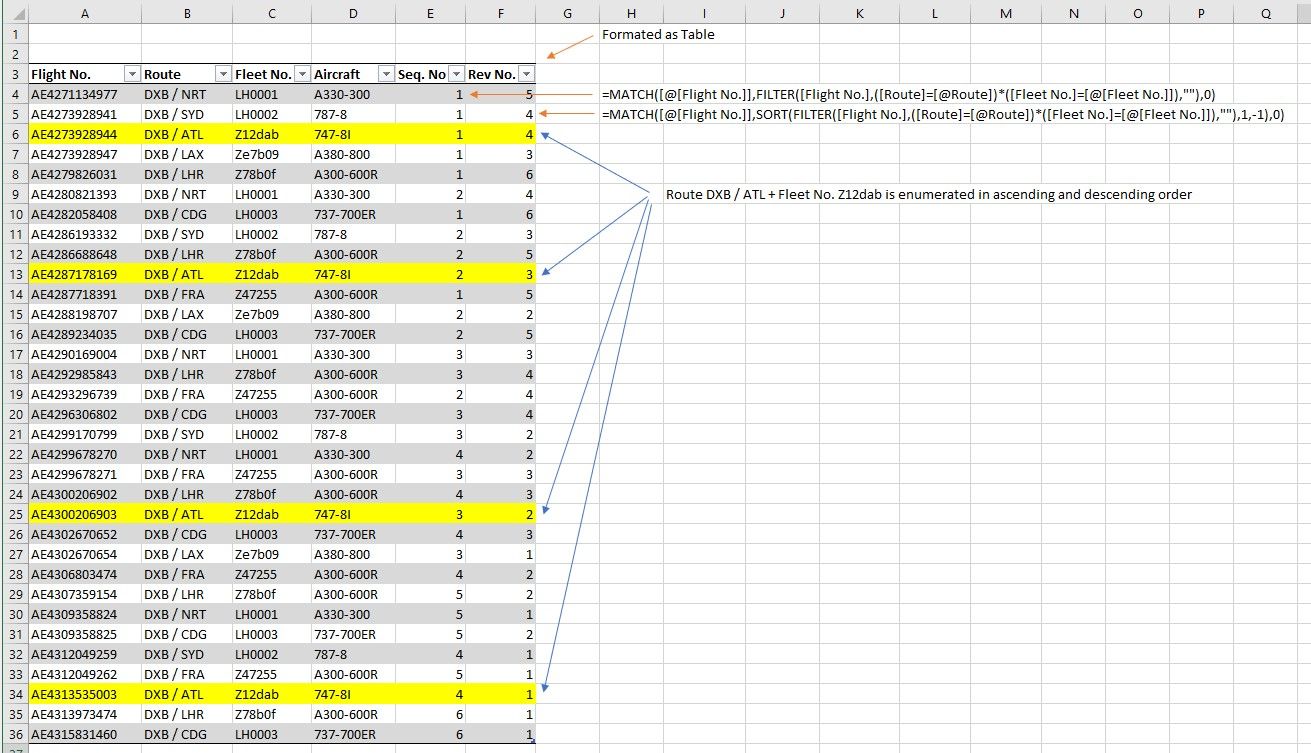Image resolution: width=1311 pixels, height=753 pixels.
Task: Select row header 36
Action: point(14,734)
